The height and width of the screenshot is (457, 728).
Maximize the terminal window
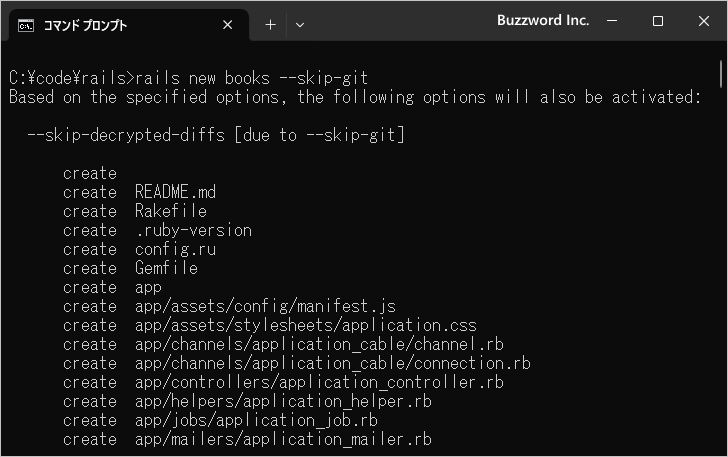pos(657,21)
